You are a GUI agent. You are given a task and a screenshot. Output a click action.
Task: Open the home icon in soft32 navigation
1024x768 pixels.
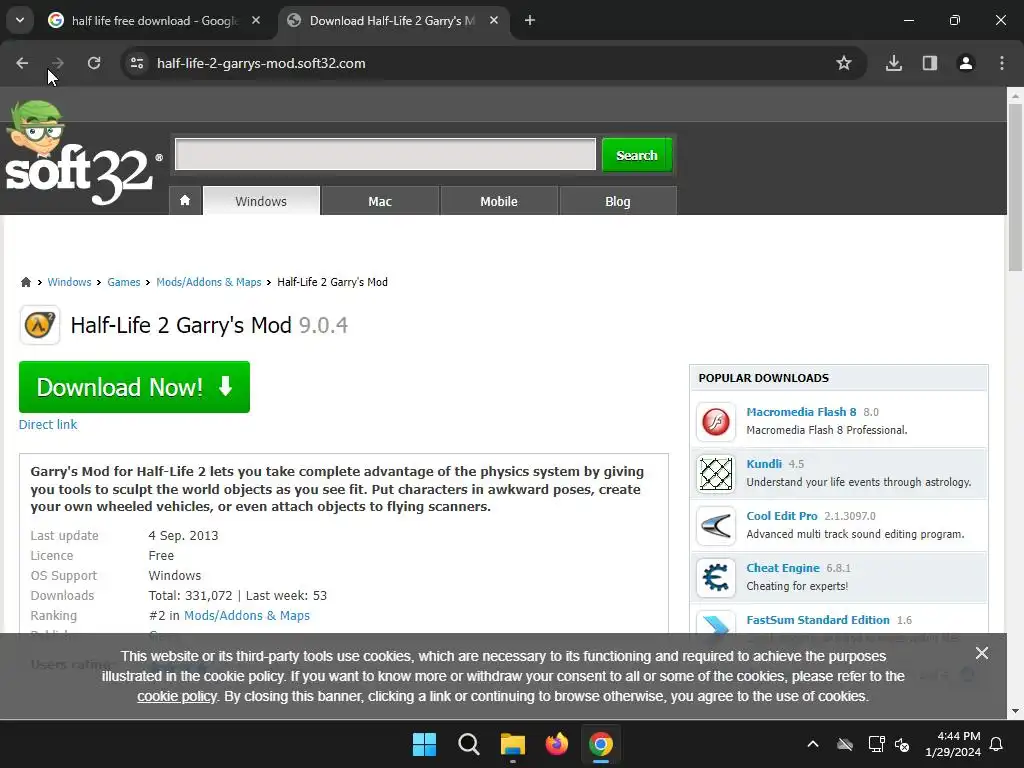point(185,200)
